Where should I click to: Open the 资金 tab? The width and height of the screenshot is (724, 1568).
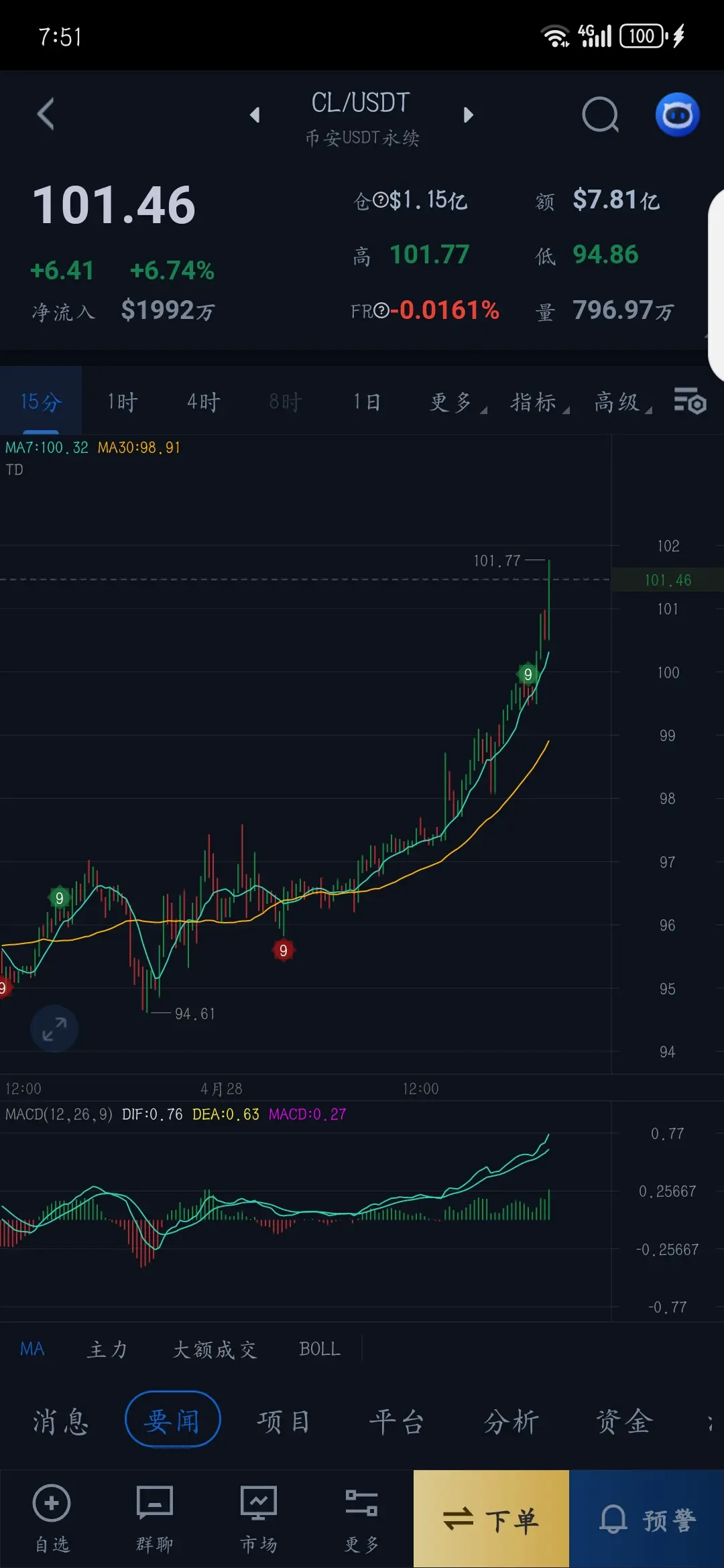625,1421
